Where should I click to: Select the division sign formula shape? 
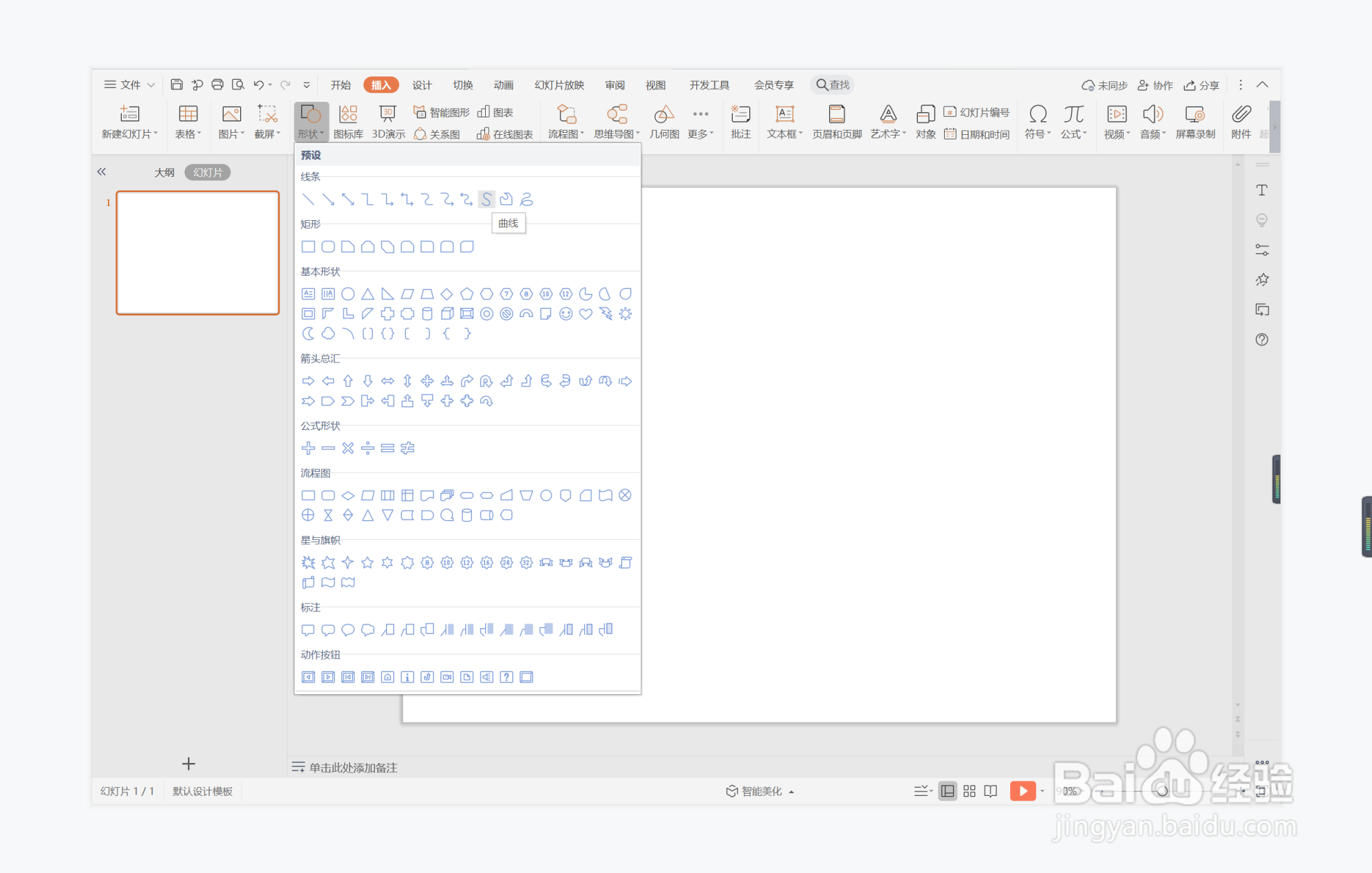click(x=368, y=449)
